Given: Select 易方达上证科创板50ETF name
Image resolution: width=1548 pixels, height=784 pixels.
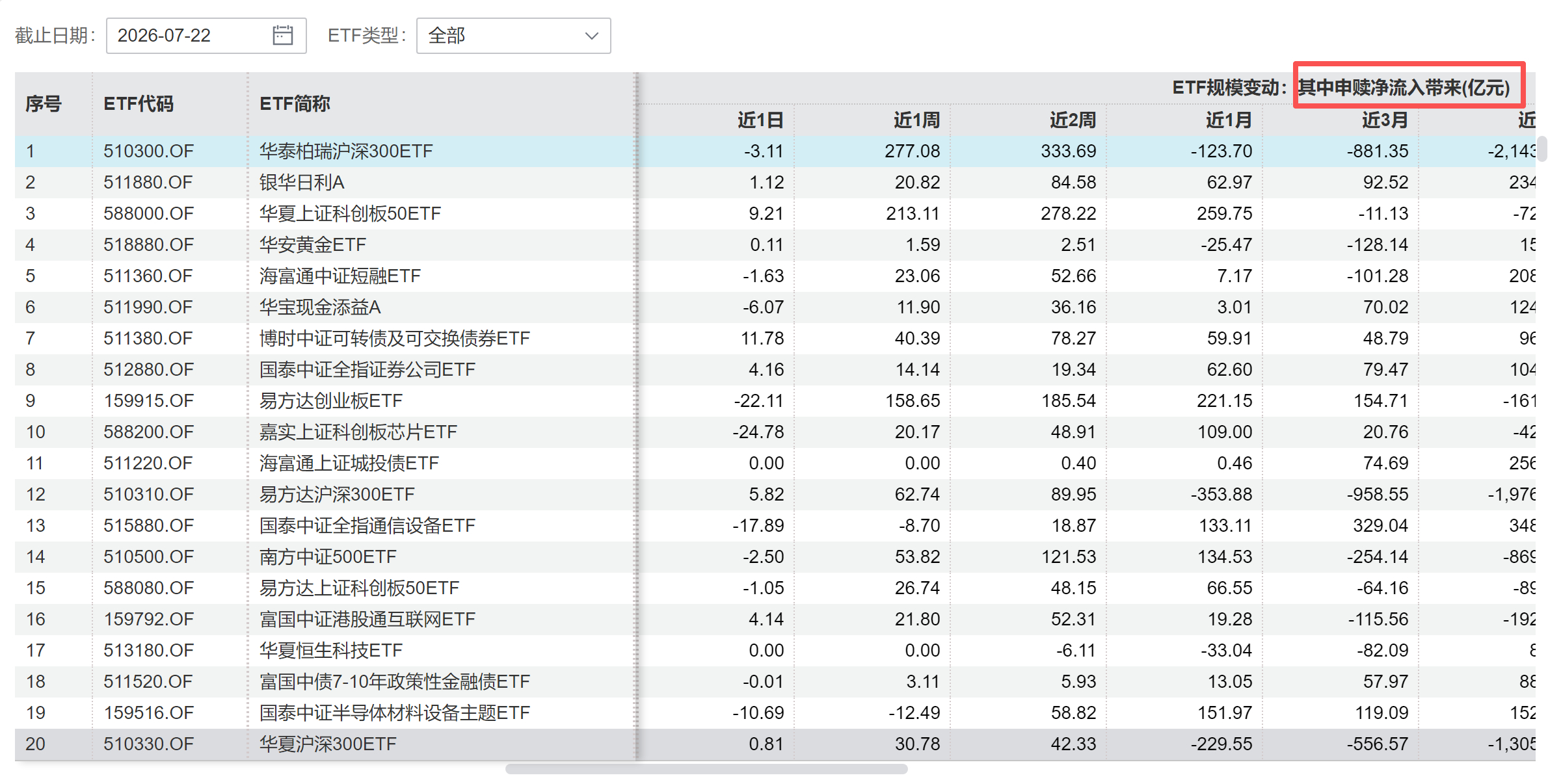Looking at the screenshot, I should [x=359, y=588].
